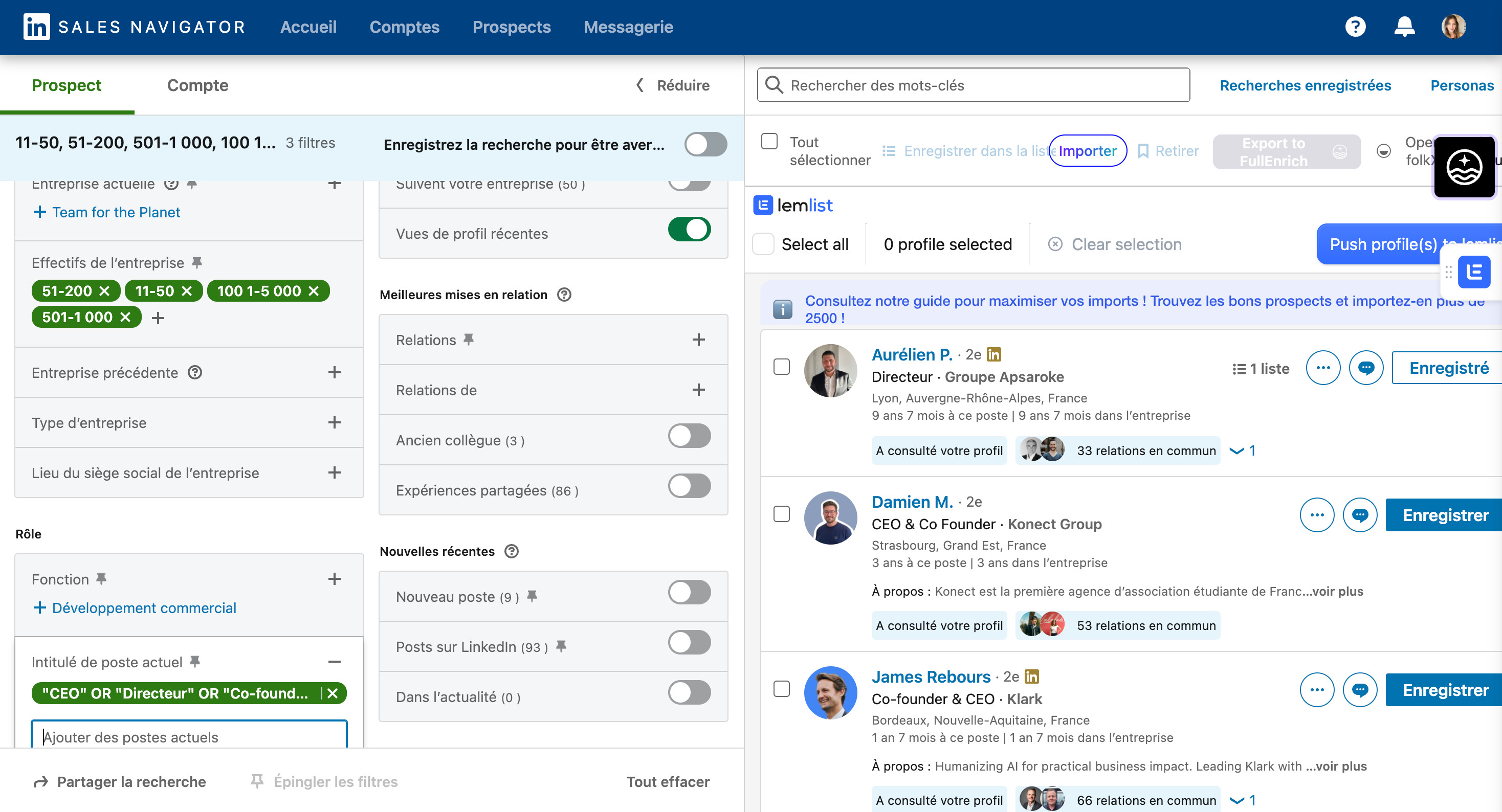Disable Vues de profil récentes toggle
Image resolution: width=1502 pixels, height=812 pixels.
[x=689, y=229]
